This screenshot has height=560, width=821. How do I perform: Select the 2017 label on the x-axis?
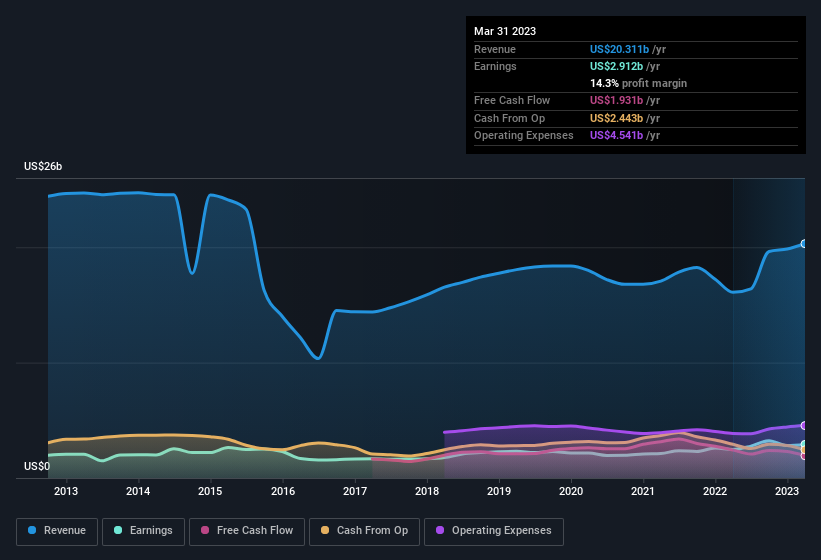[355, 491]
